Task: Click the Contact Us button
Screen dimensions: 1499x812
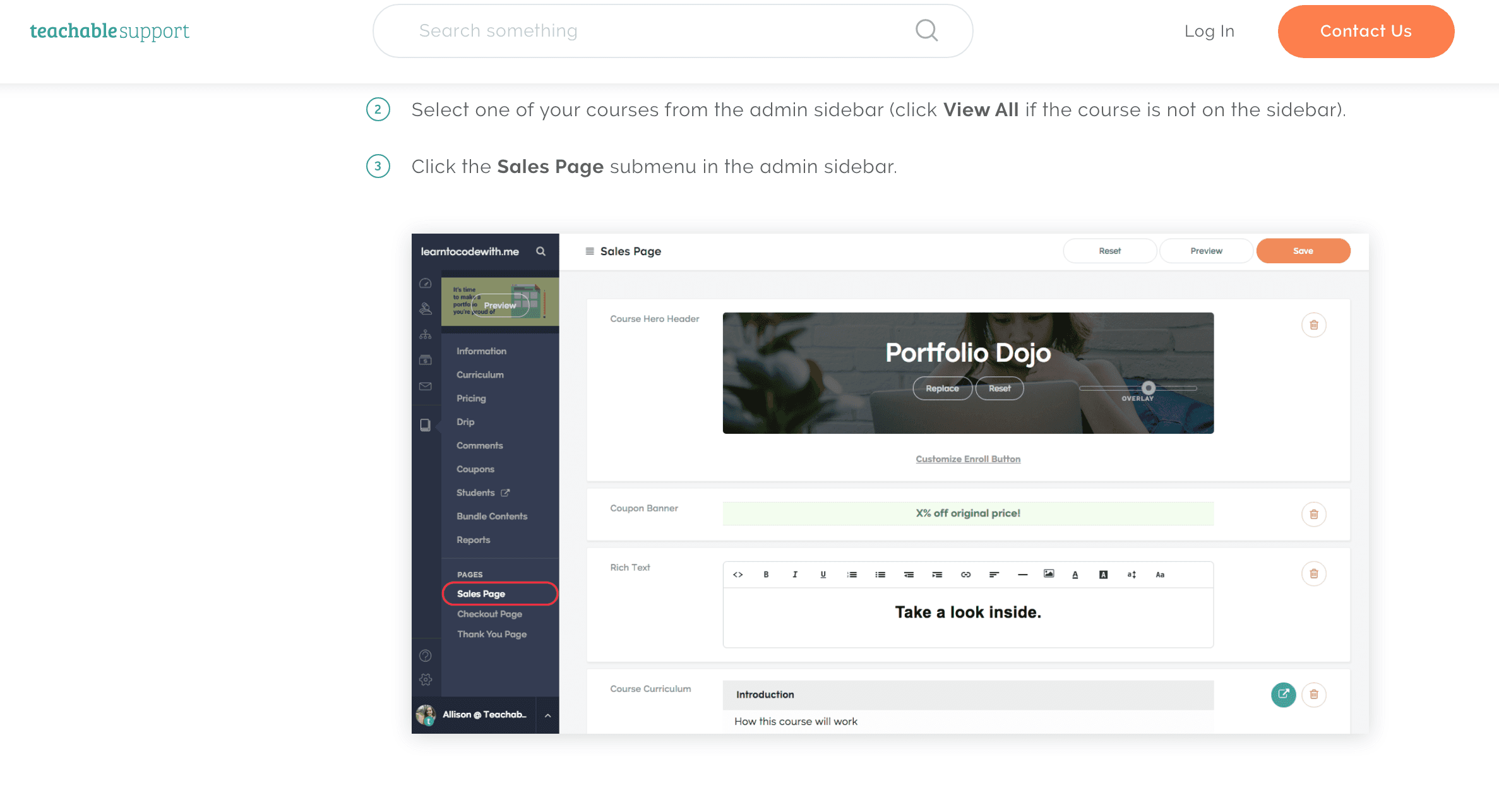Action: [1366, 31]
